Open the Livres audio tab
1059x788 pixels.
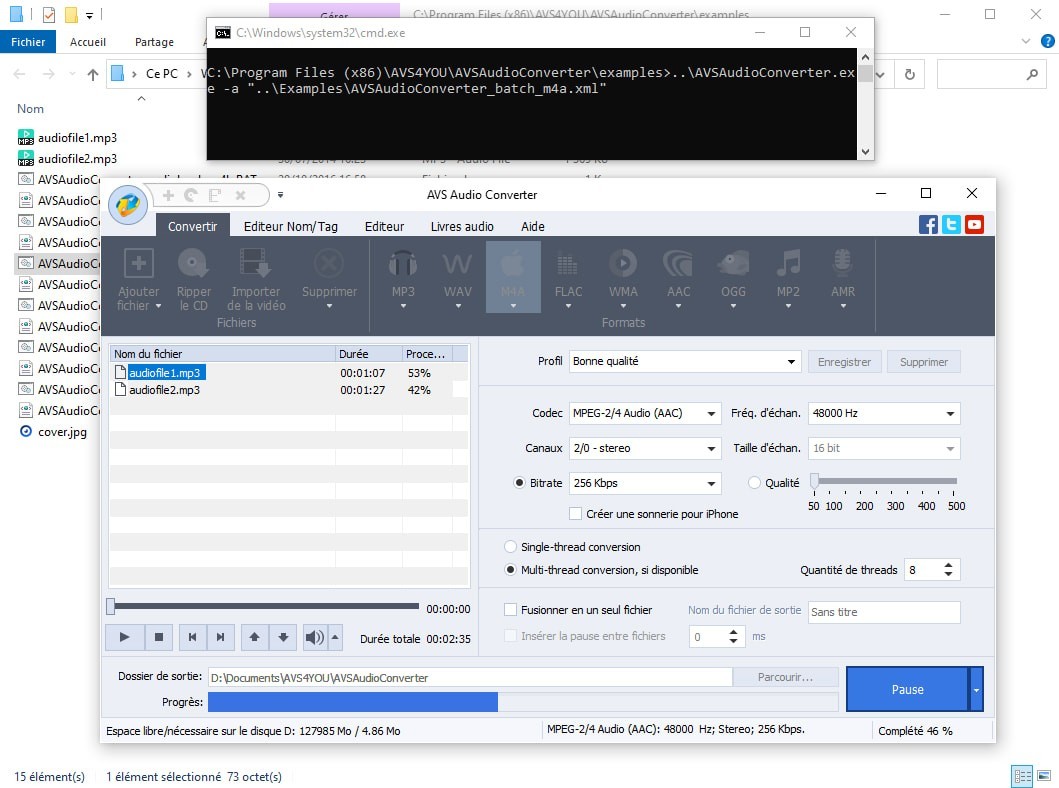point(461,226)
